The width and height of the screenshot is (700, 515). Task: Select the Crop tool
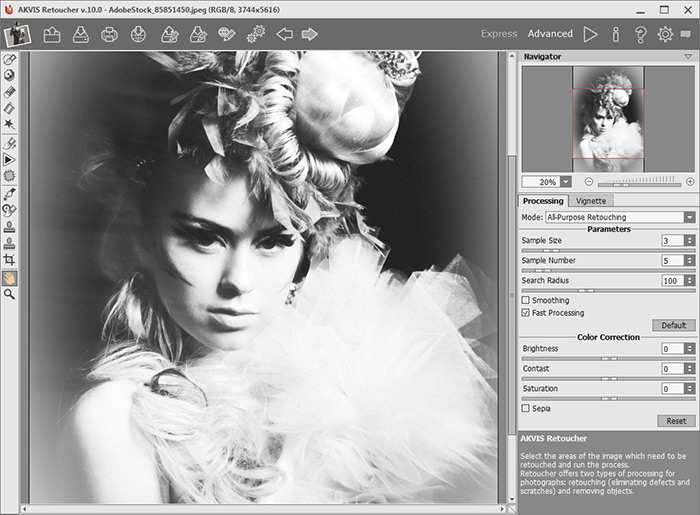click(9, 260)
